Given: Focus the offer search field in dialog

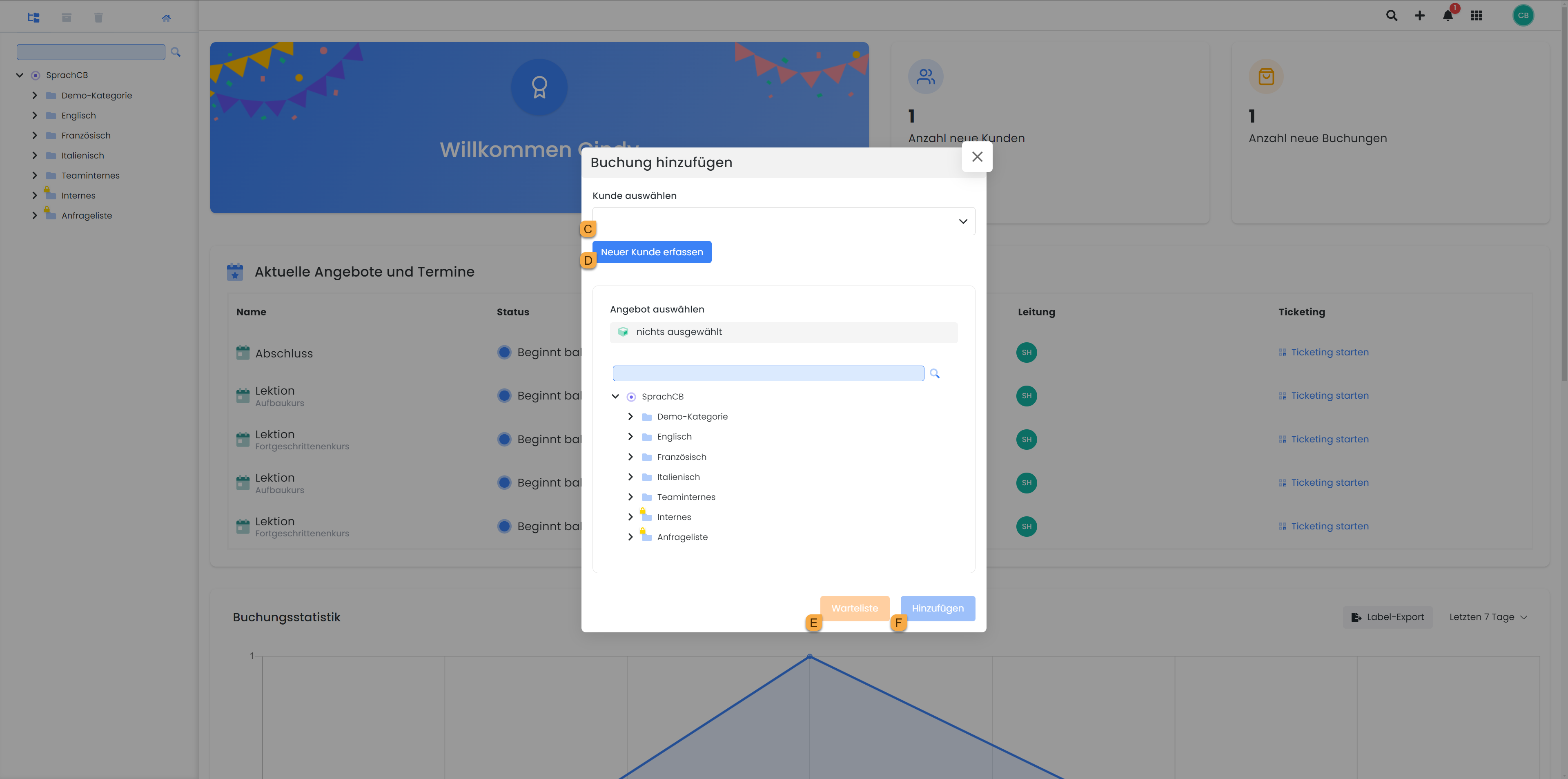Looking at the screenshot, I should 768,373.
